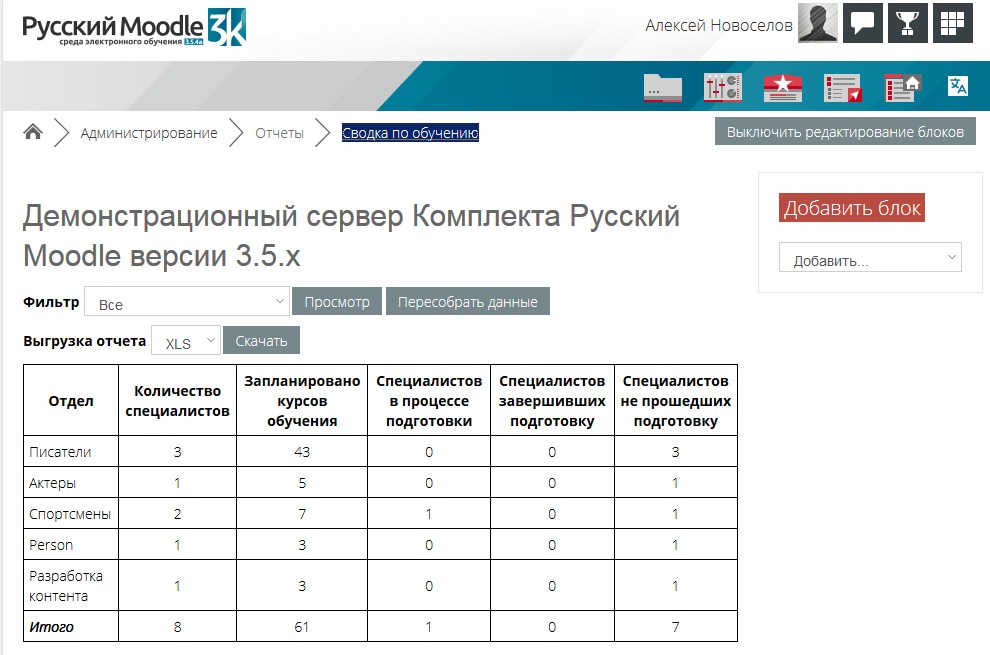Click the Специалистов в процессе подготовки header
990x655 pixels.
429,400
